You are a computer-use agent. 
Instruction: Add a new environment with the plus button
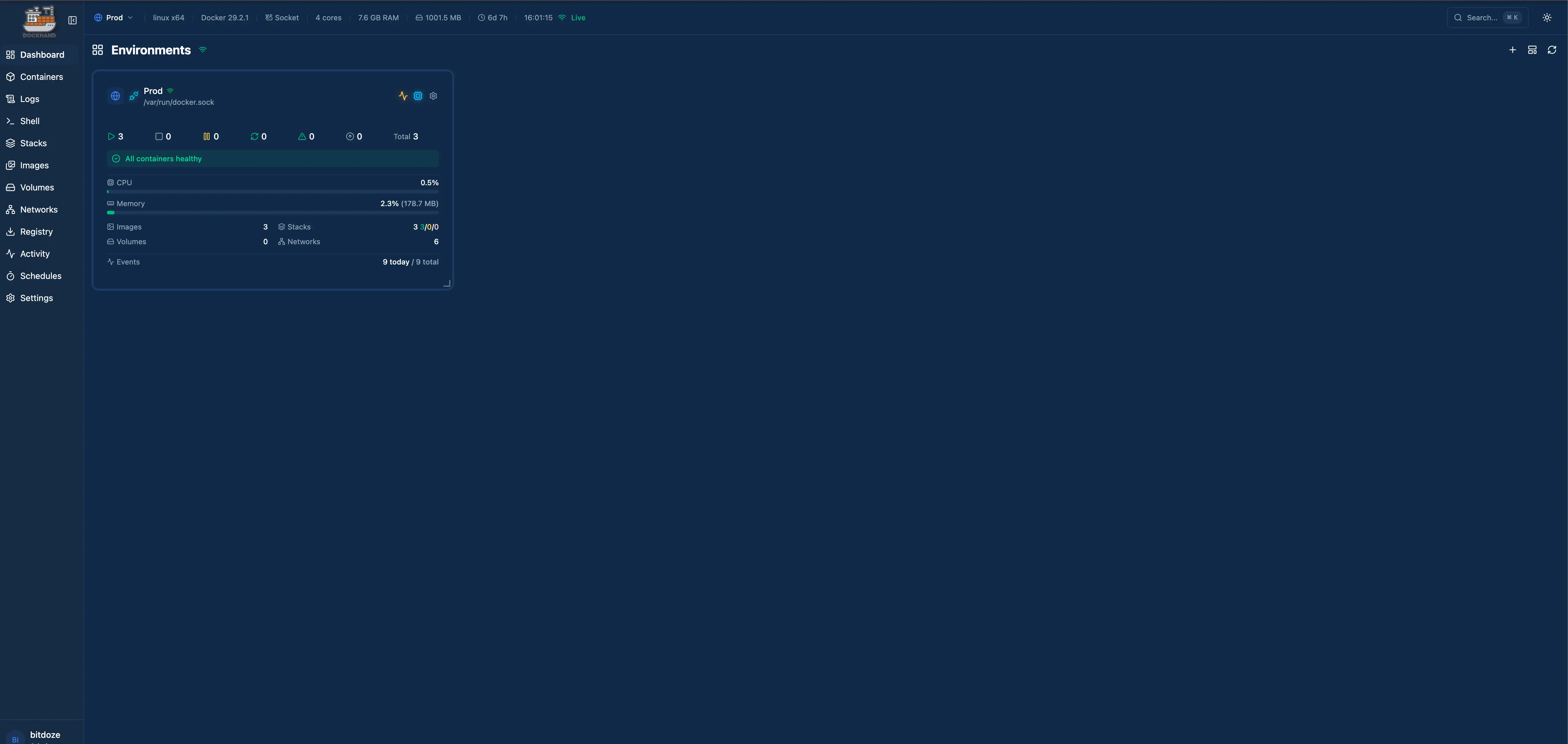pos(1513,49)
